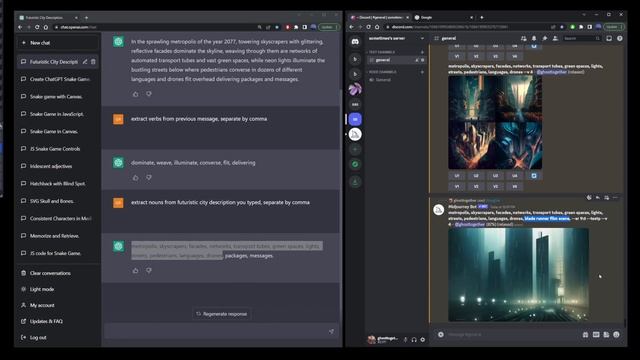The height and width of the screenshot is (360, 640).
Task: Open Discord home direct messages icon
Action: (355, 42)
